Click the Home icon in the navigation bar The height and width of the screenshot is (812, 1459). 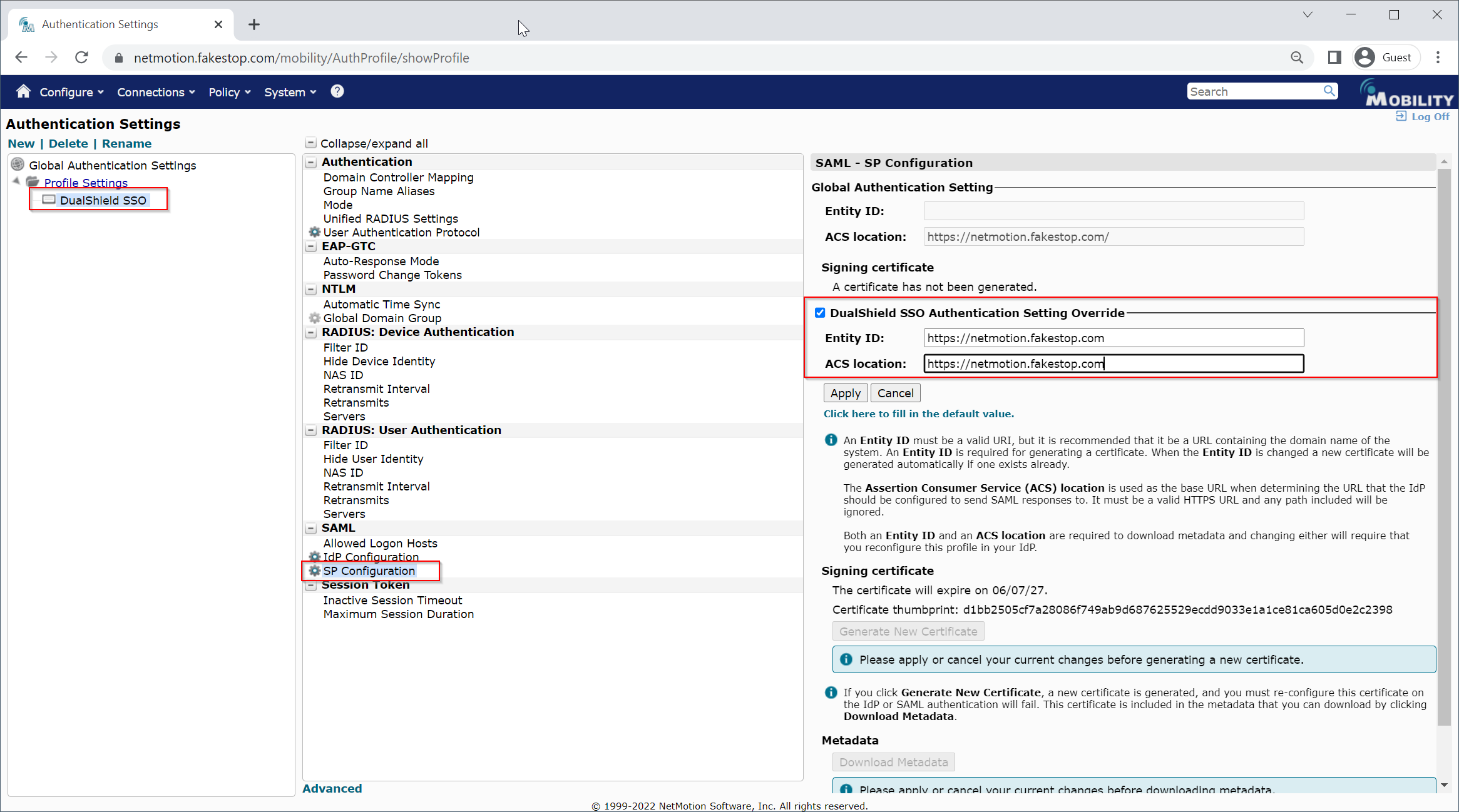(23, 91)
